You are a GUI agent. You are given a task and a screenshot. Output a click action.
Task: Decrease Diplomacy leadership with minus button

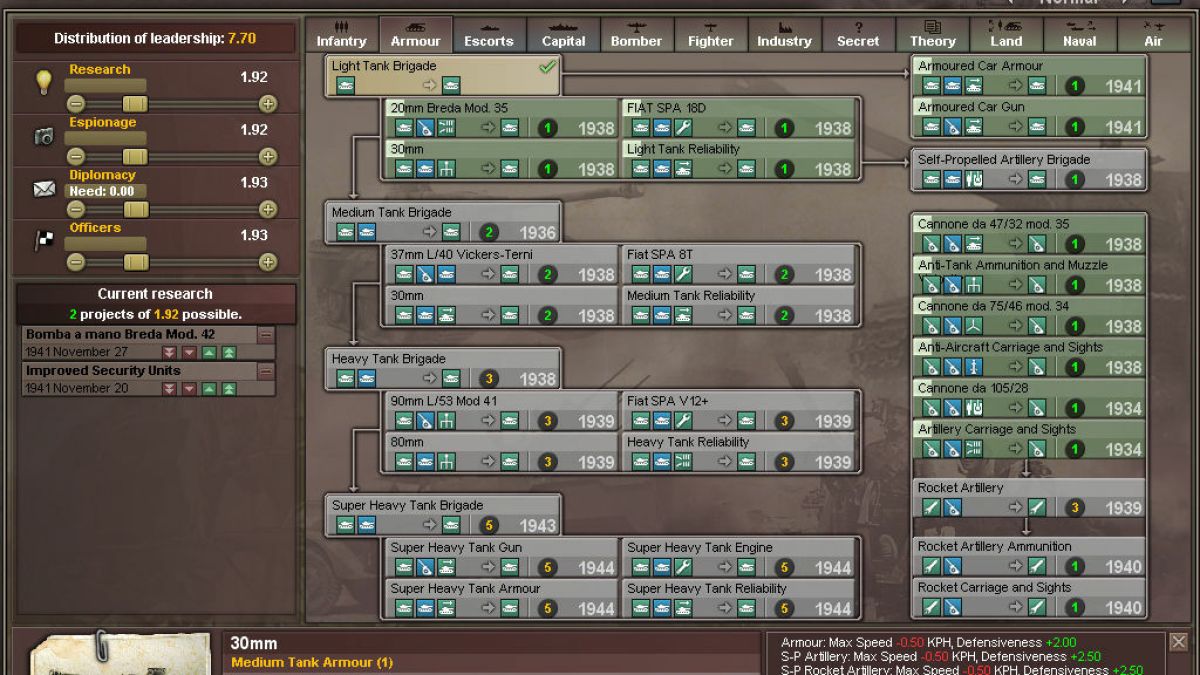74,210
